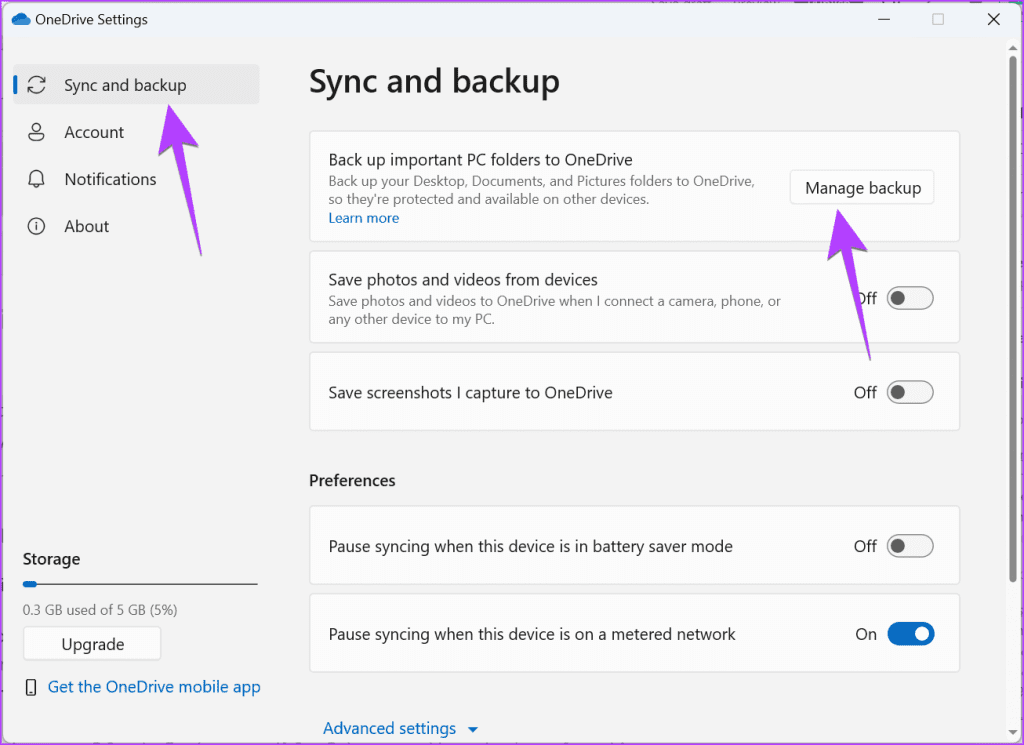Click the mobile phone icon near app link
1024x745 pixels.
(31, 687)
